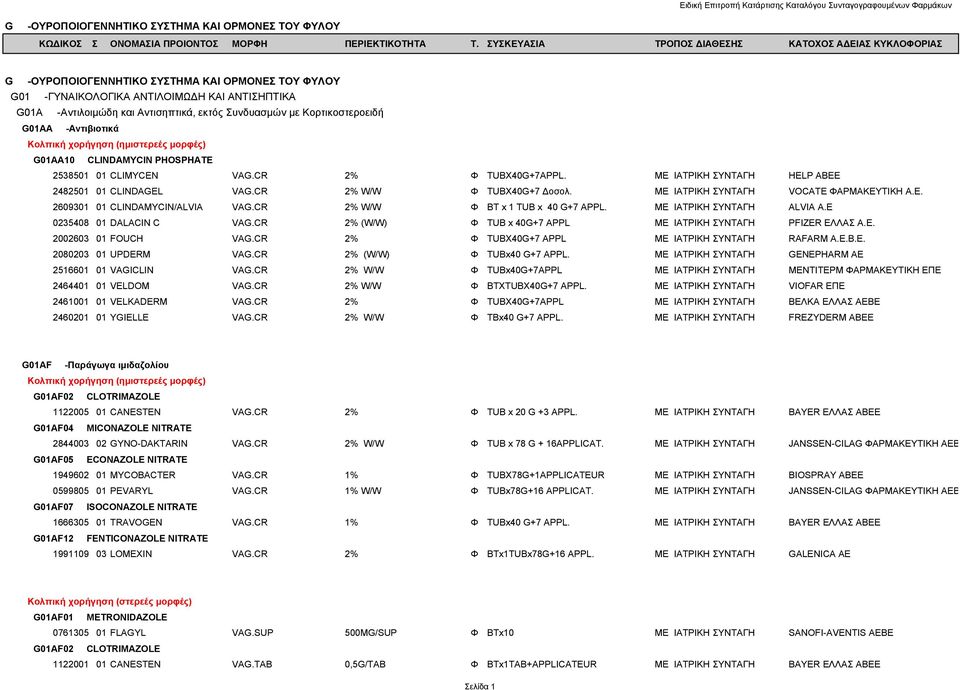Image resolution: width=960 pixels, height=690 pixels.
Task: Select the CLINDAMYCIN/ALVIA product
Action: click(x=156, y=207)
